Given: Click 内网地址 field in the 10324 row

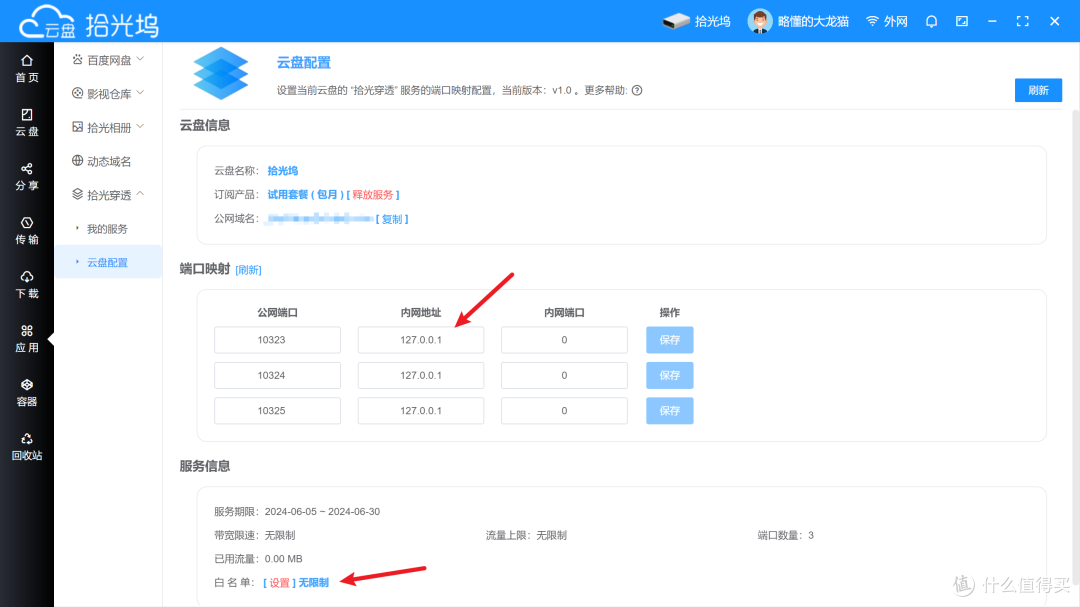Looking at the screenshot, I should click(421, 375).
